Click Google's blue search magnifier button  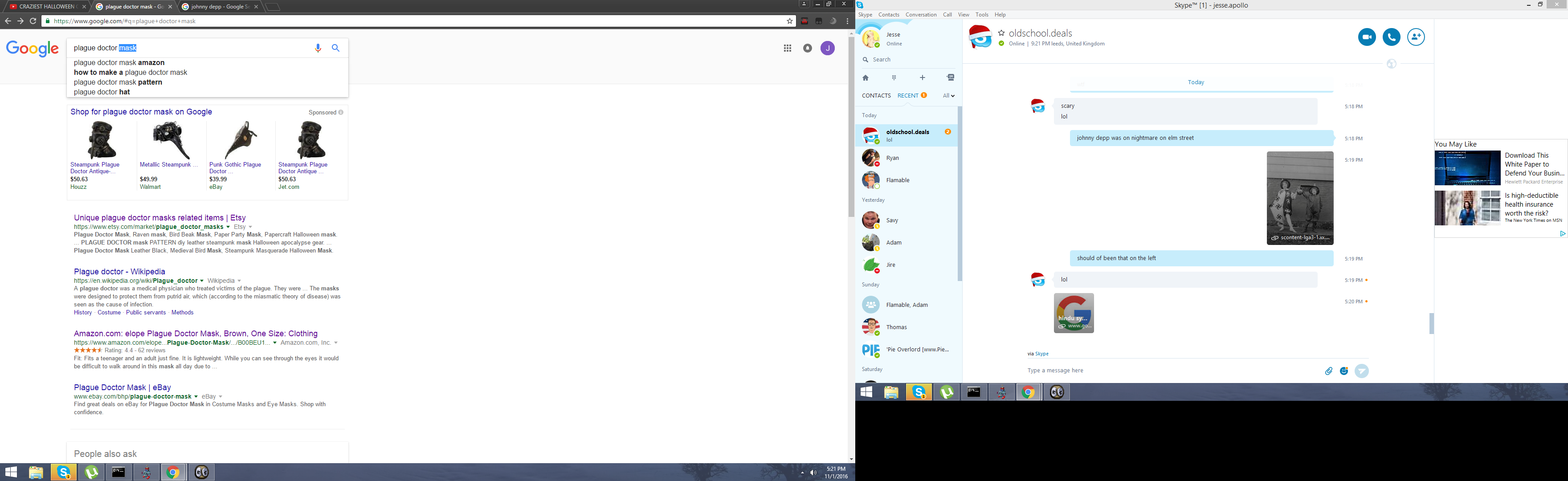(x=335, y=48)
